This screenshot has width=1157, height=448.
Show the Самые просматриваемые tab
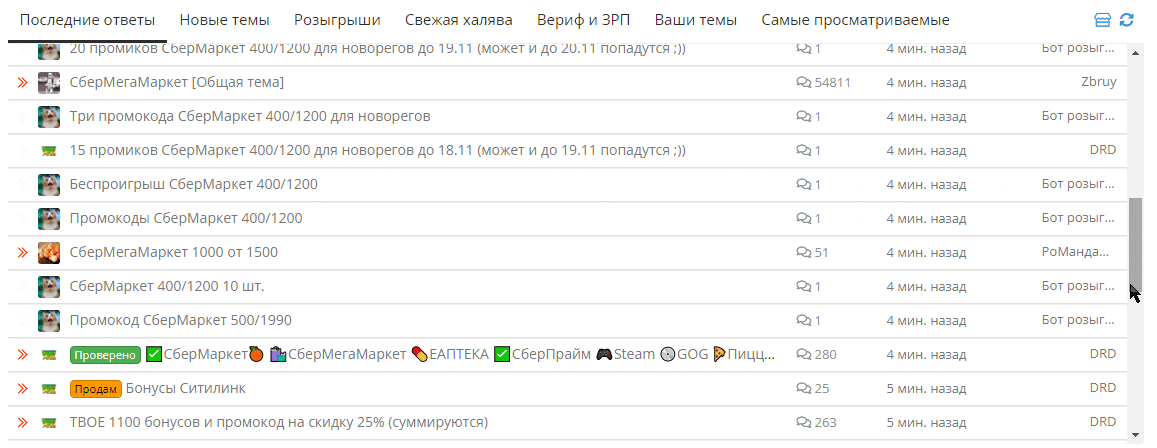855,20
